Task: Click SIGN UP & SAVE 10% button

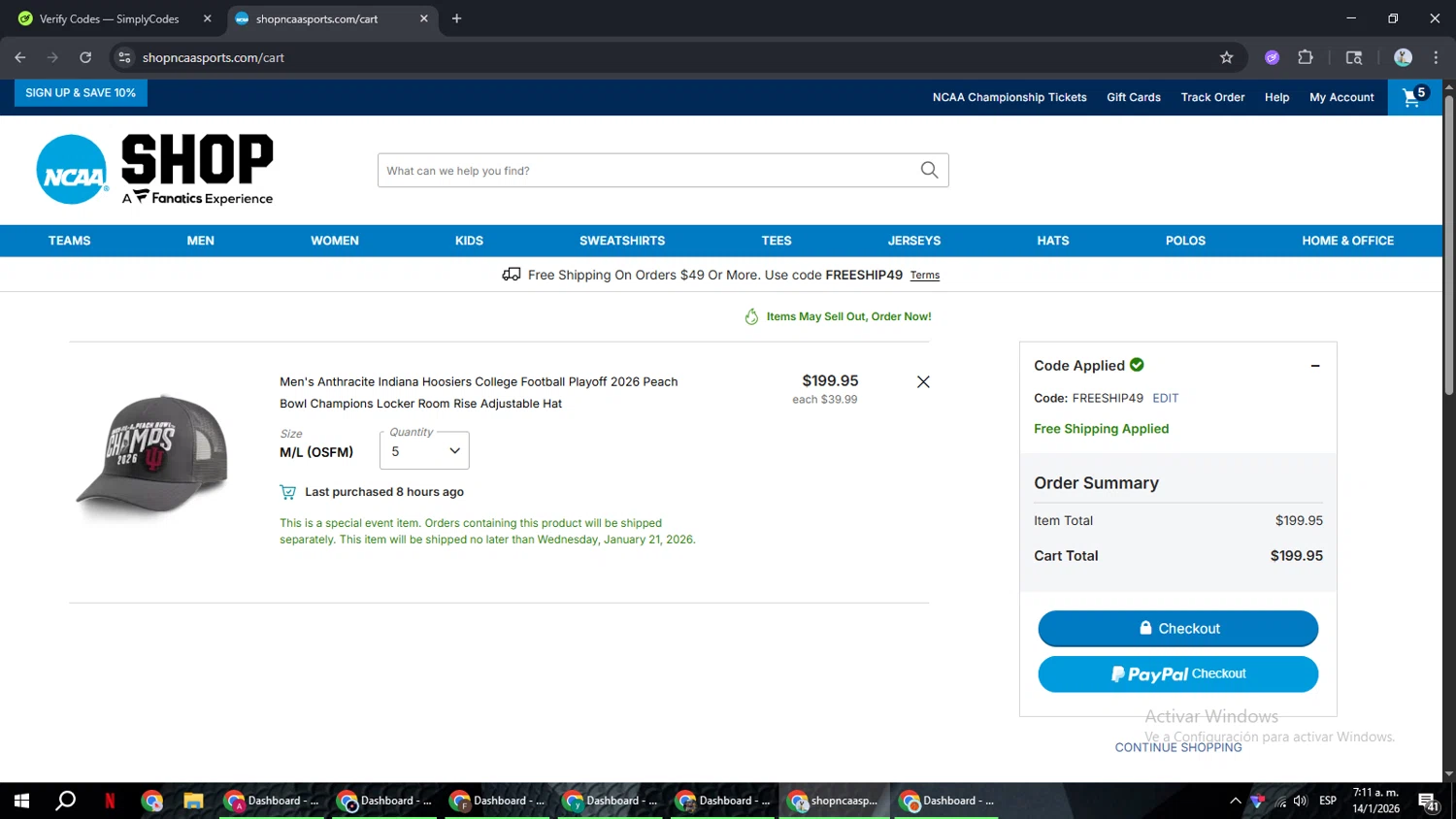Action: click(x=81, y=93)
